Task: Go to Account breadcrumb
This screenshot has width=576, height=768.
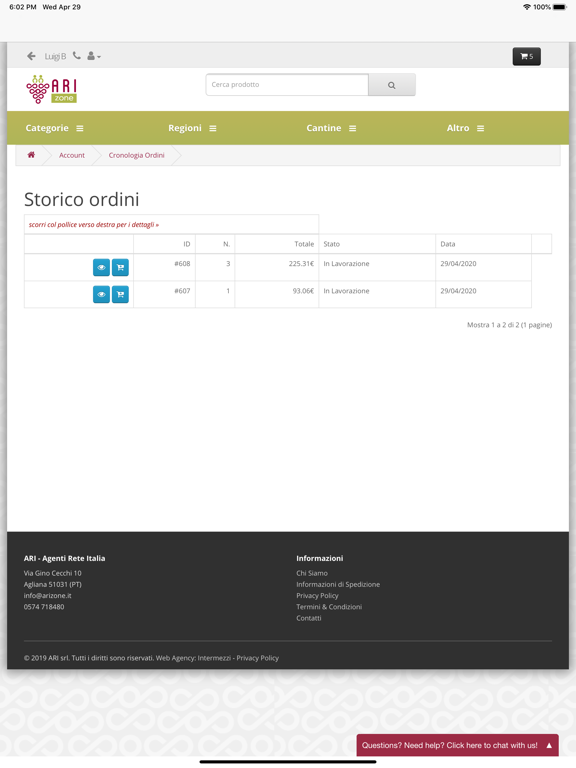Action: point(72,155)
